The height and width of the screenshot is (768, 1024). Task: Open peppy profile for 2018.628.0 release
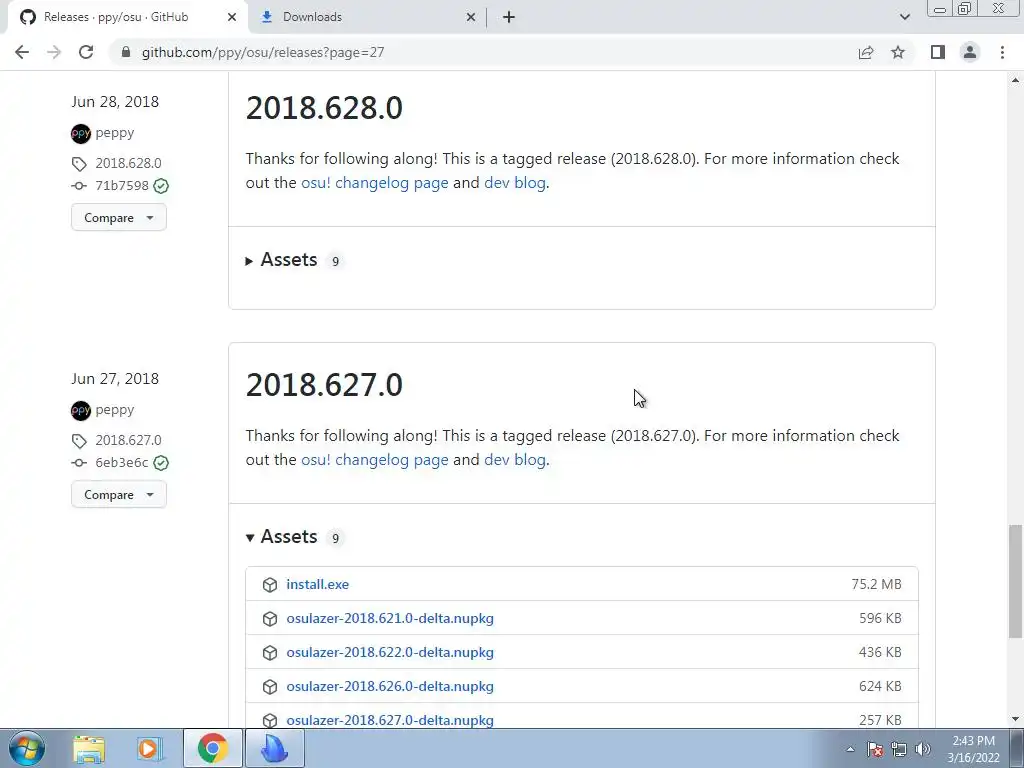(114, 133)
